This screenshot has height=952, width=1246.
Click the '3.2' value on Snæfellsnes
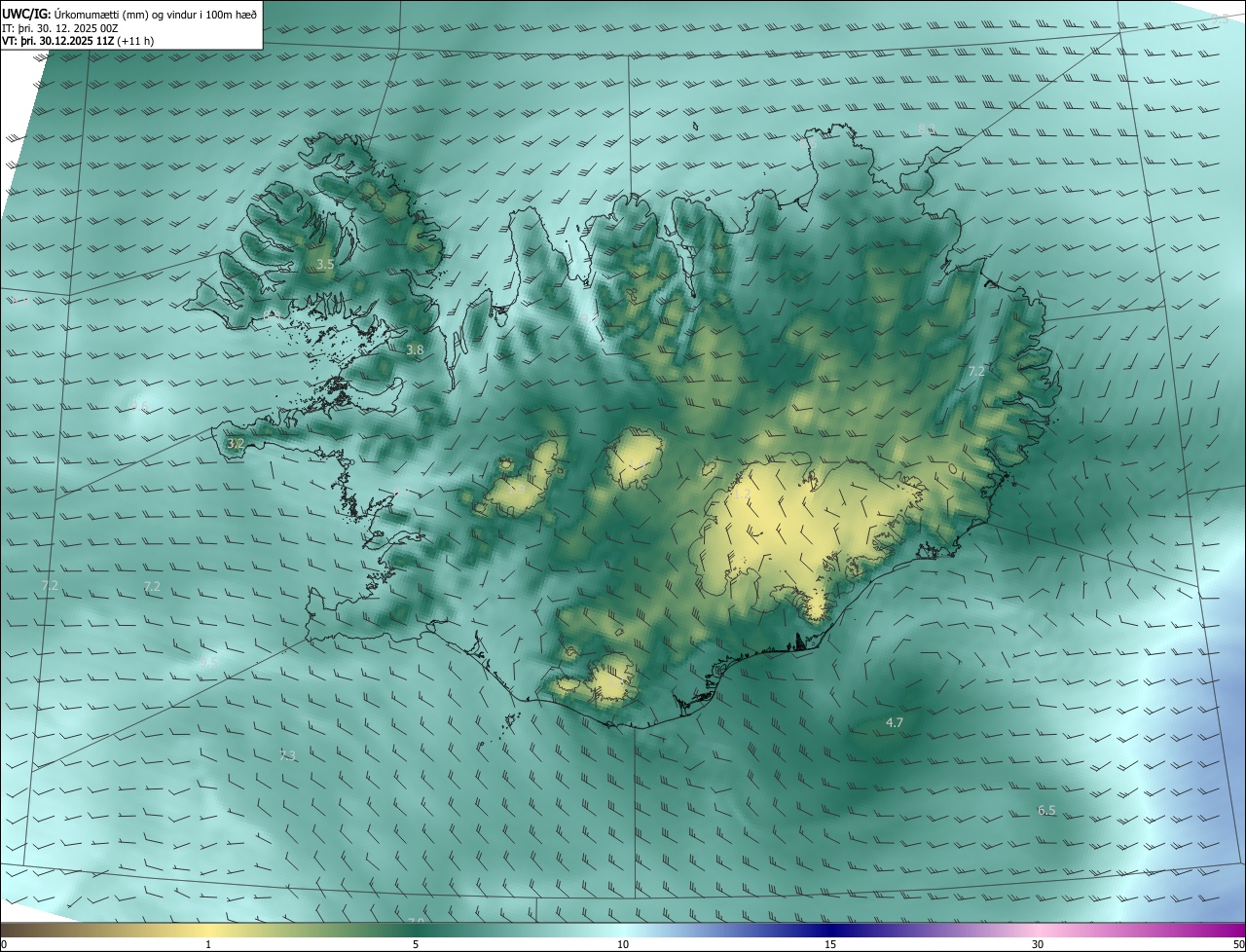[x=235, y=443]
